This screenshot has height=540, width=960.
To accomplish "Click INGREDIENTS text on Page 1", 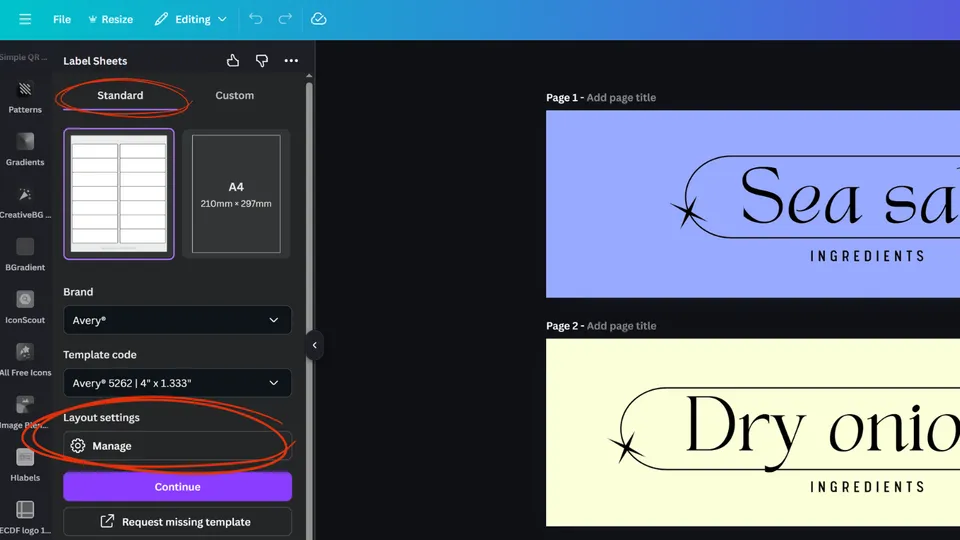I will point(867,256).
